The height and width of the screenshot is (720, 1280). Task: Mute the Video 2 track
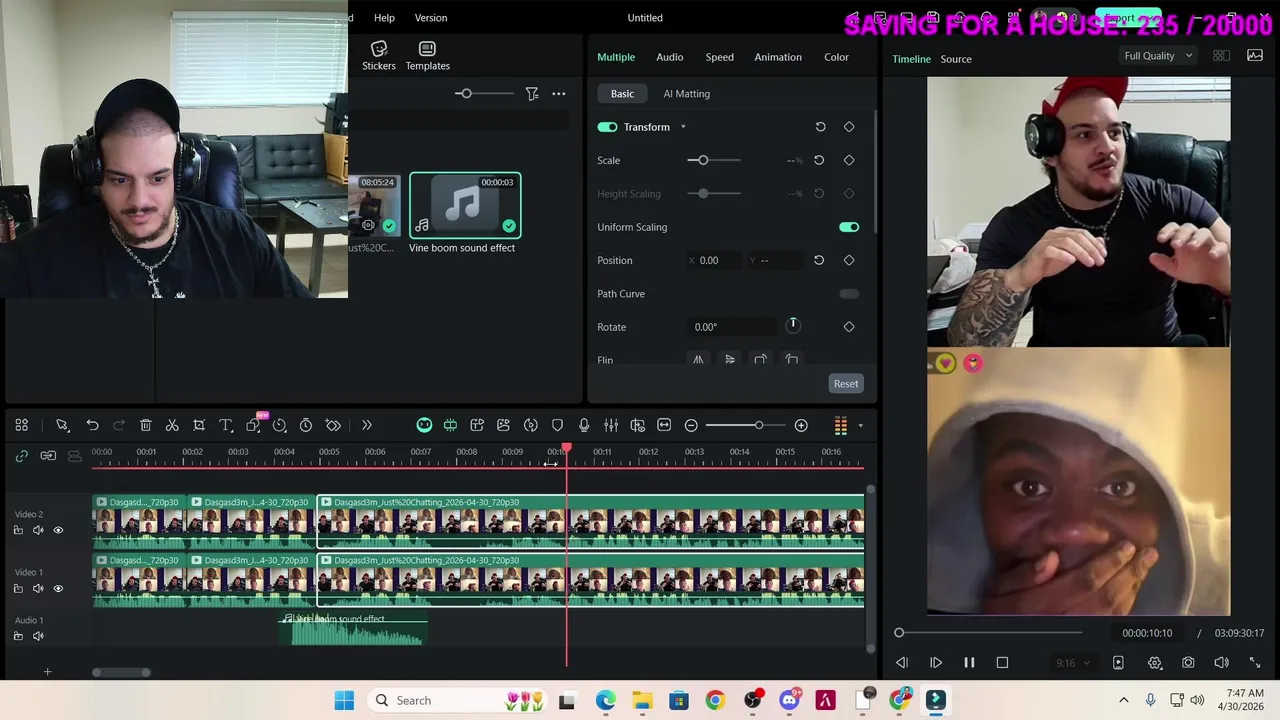pos(38,530)
